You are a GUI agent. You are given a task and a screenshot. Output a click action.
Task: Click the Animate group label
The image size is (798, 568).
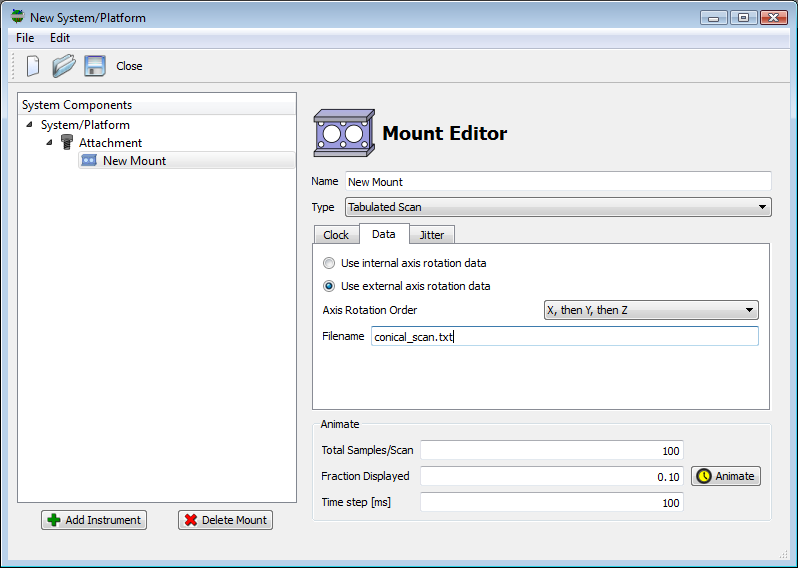[x=339, y=424]
